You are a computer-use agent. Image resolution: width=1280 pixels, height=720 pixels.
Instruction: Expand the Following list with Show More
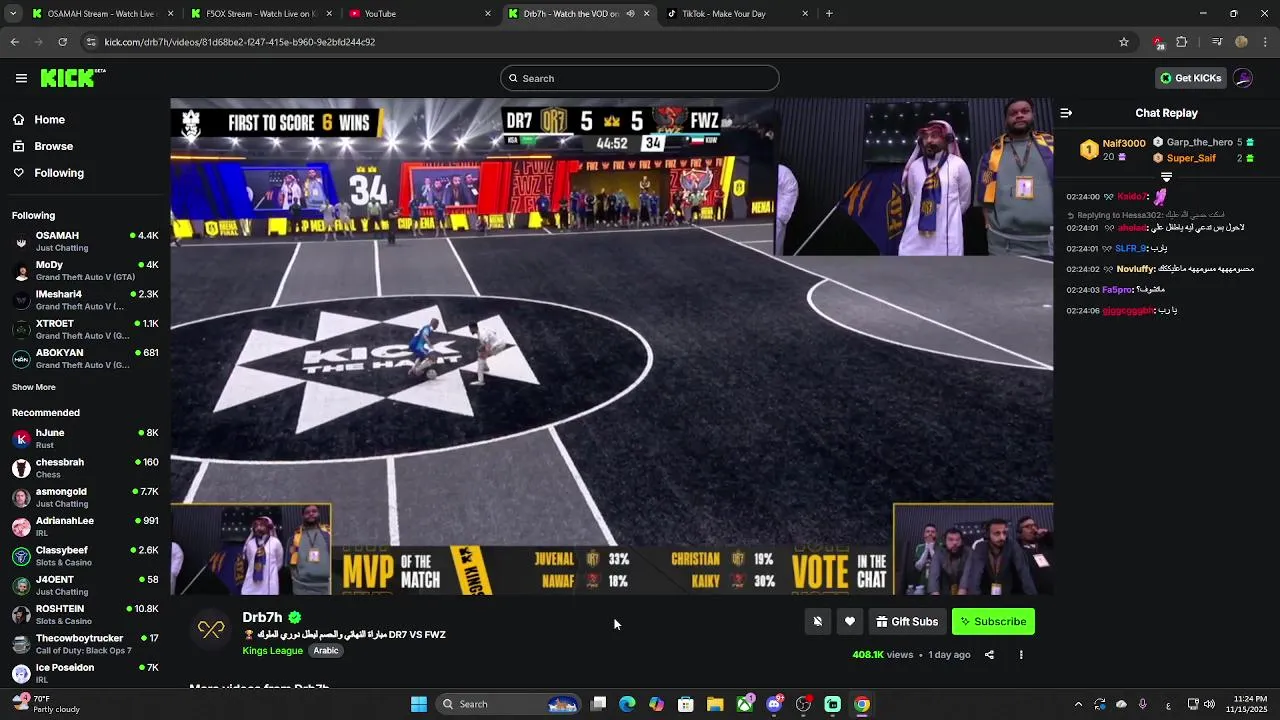34,387
